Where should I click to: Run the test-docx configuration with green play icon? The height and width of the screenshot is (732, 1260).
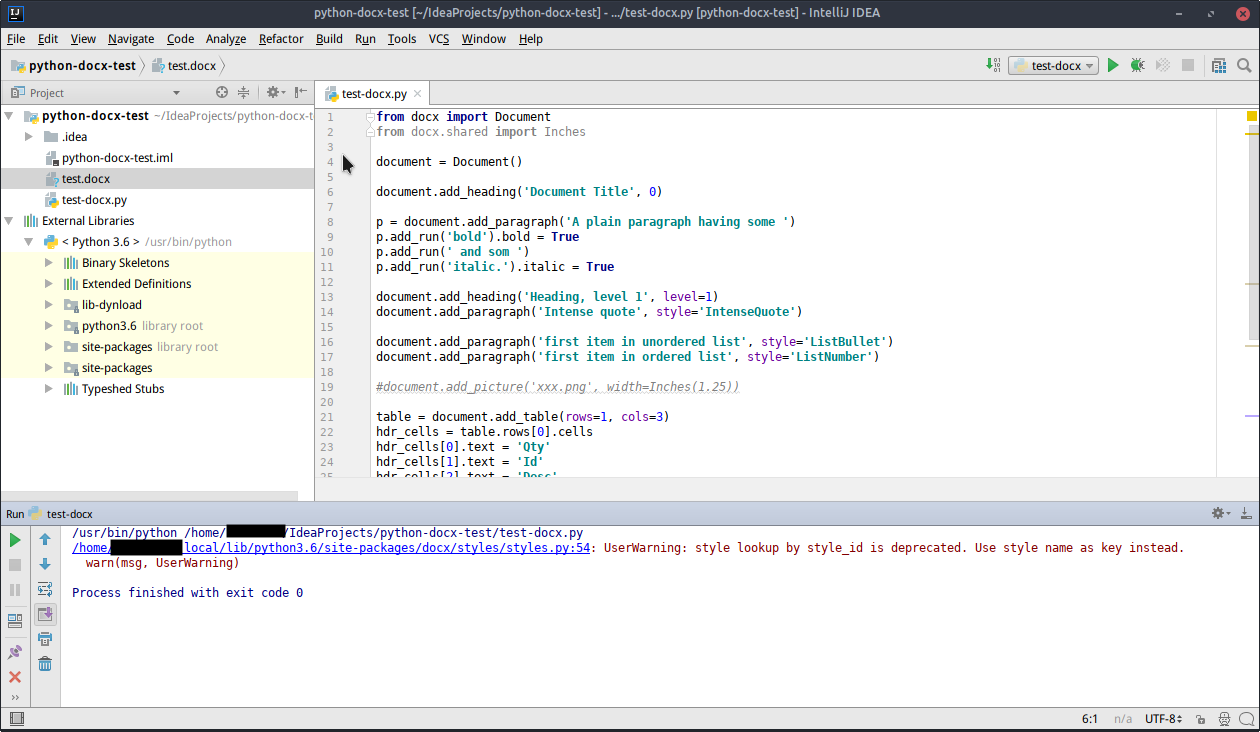(x=1113, y=64)
